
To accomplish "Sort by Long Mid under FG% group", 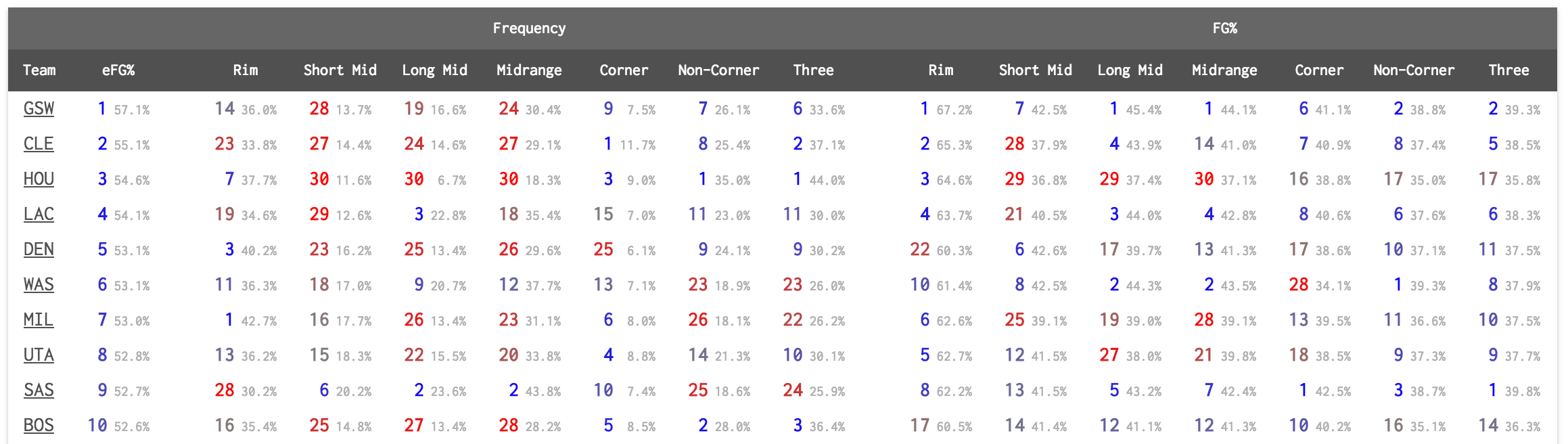I will [x=1130, y=70].
